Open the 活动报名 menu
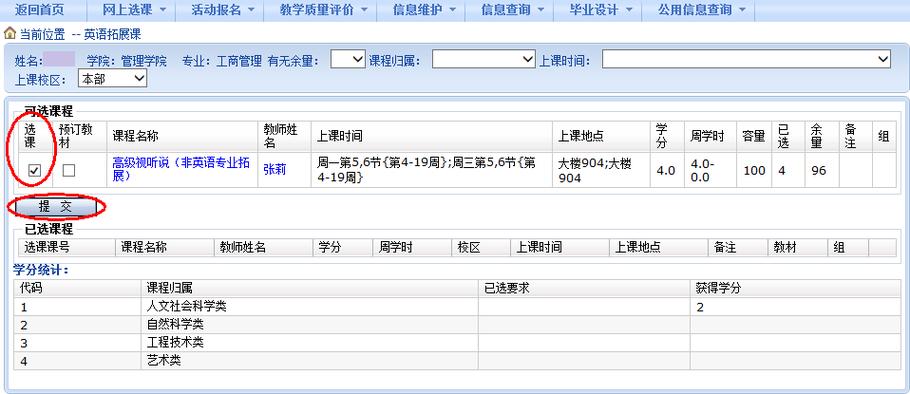 coord(223,10)
